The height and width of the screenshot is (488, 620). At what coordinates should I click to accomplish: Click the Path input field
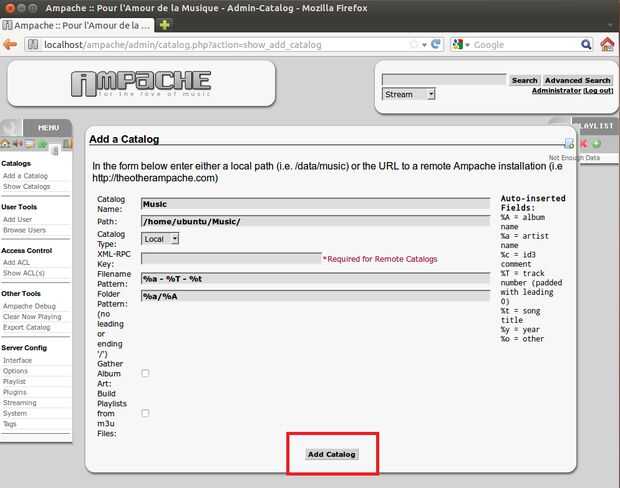315,221
